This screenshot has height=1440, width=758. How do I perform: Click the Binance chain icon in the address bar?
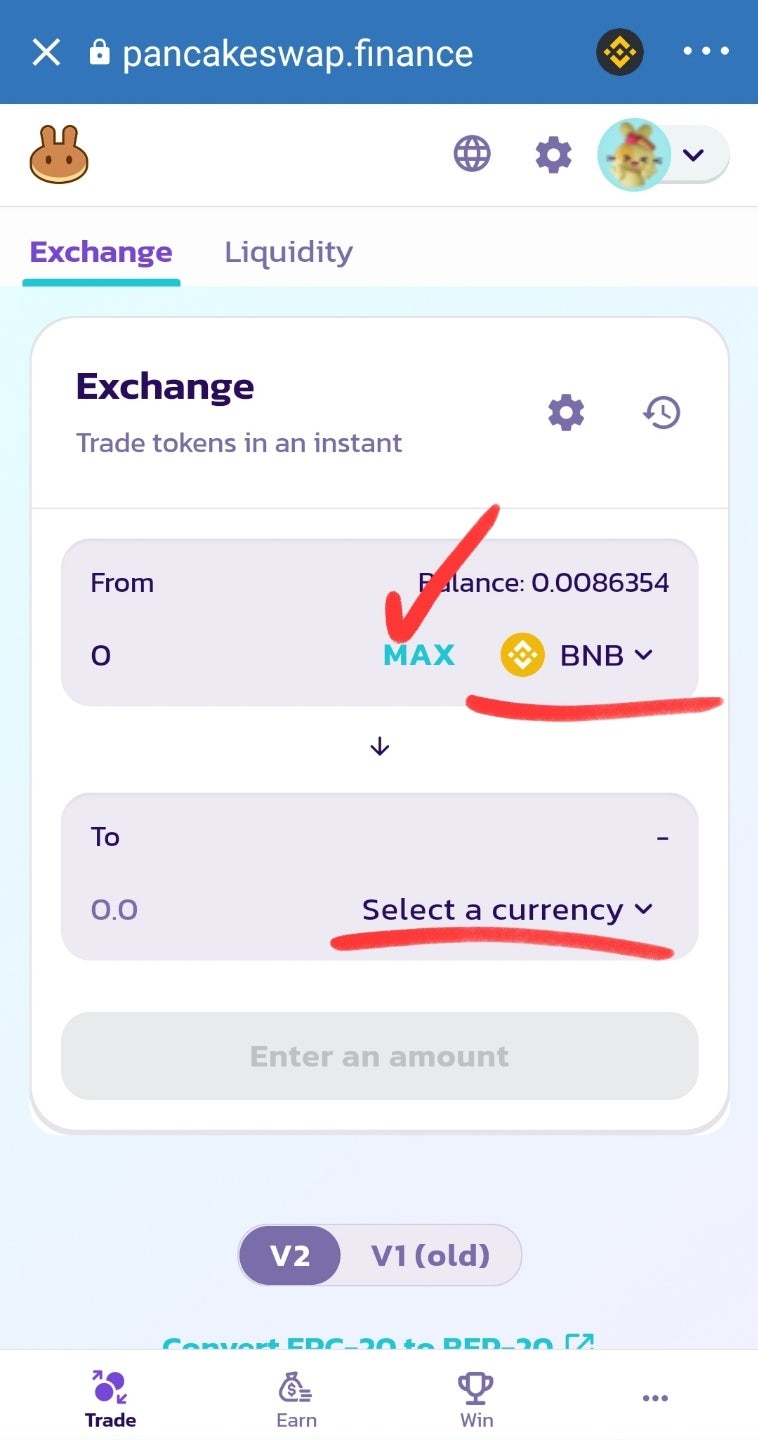pos(619,52)
